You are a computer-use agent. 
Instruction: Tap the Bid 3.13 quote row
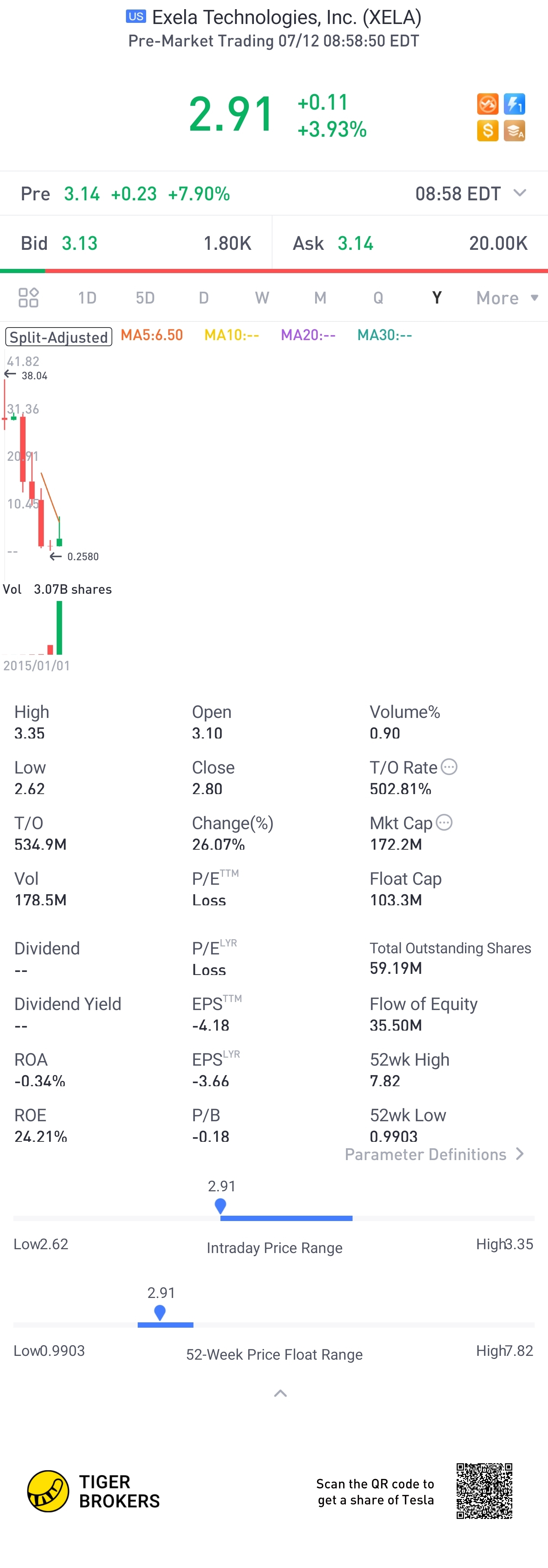(x=136, y=243)
